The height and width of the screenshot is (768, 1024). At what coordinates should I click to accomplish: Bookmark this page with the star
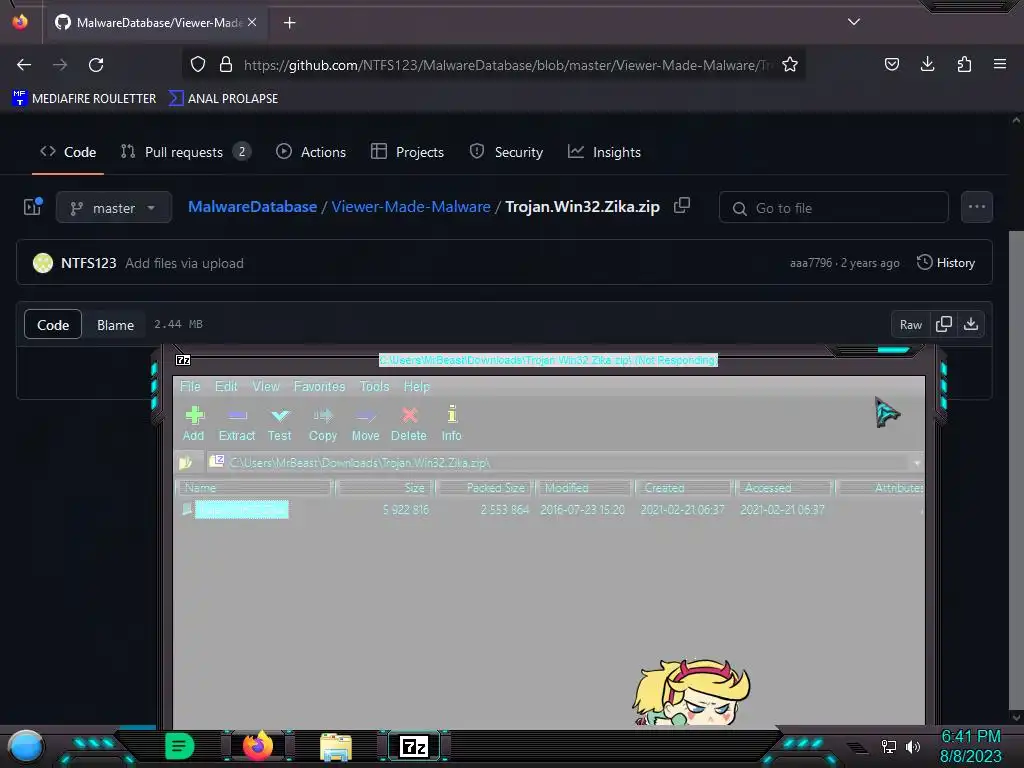(790, 65)
